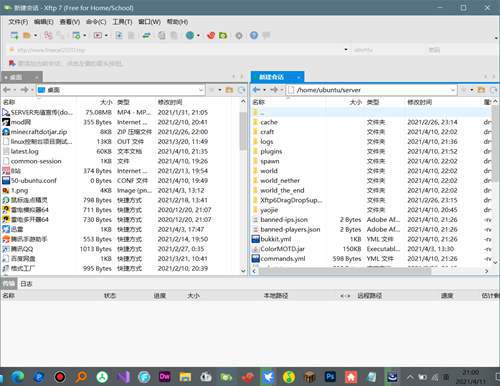Close the 新建会话 session tab
This screenshot has height=386, width=500.
tap(299, 77)
